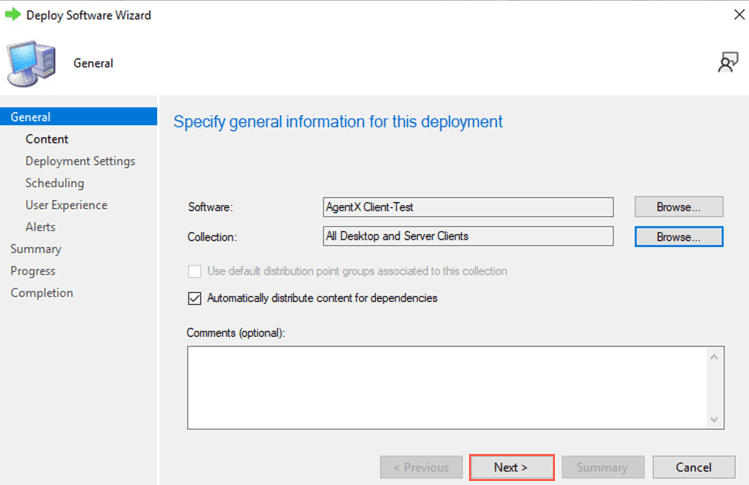Uncheck Automatically distribute content for dependencies
The width and height of the screenshot is (749, 485).
coord(194,298)
